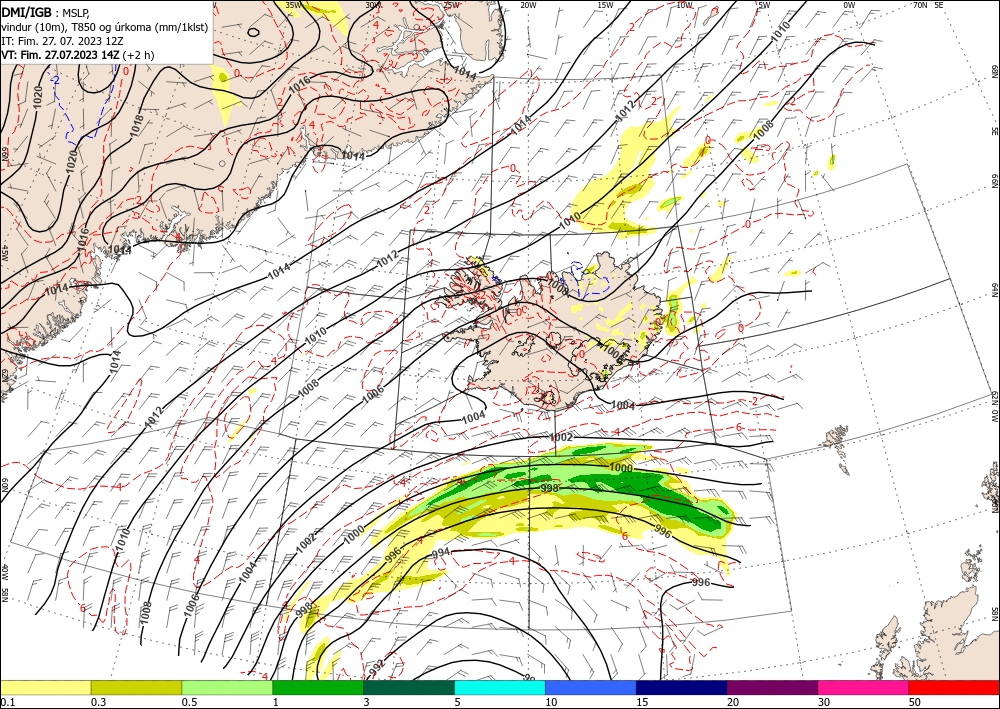Click the "45W" longitude label
The image size is (1000, 709).
[x=4, y=253]
